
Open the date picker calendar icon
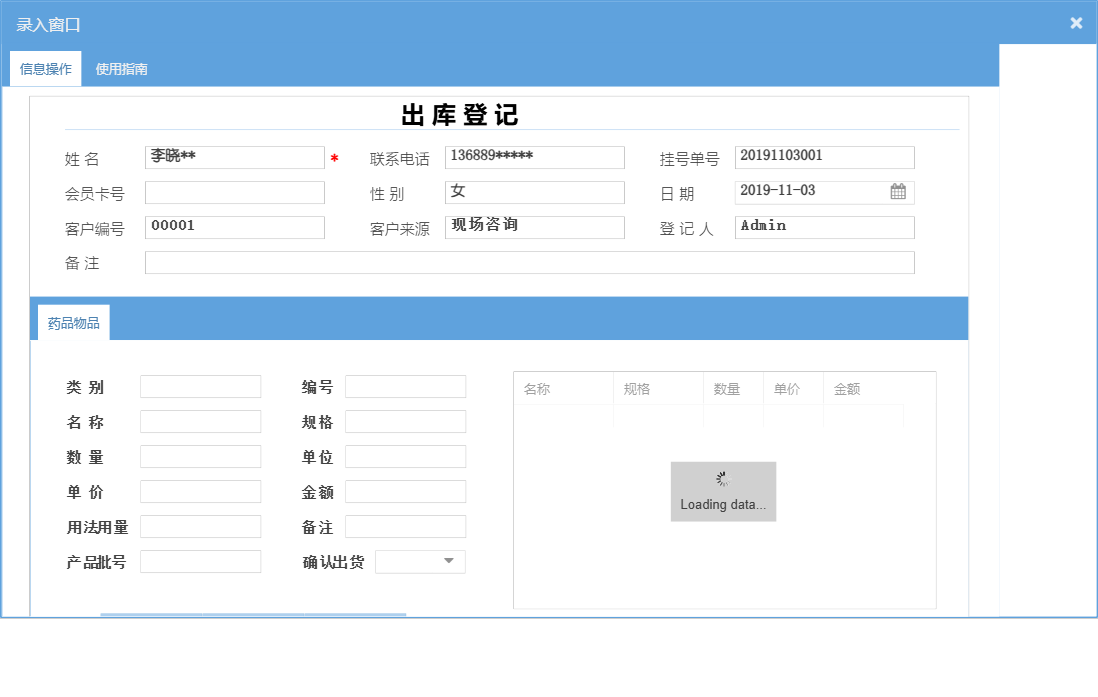899,191
